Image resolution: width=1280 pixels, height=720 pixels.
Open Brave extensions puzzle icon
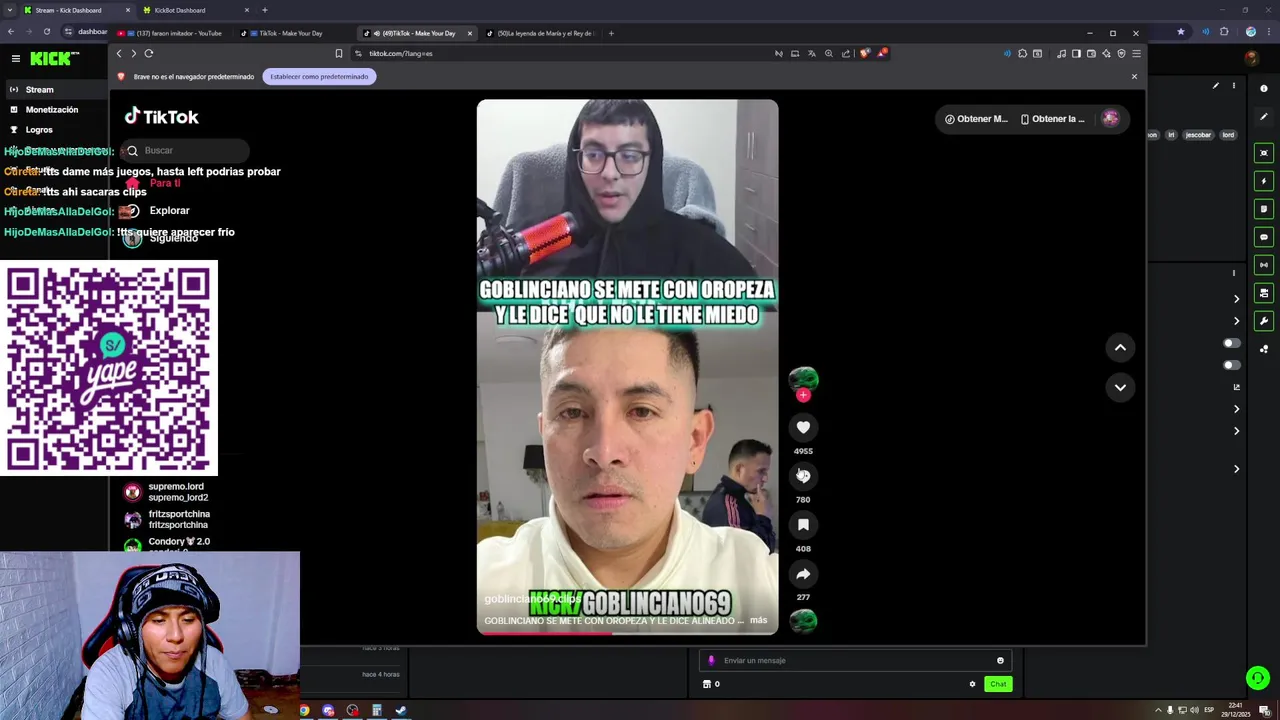coord(1022,53)
